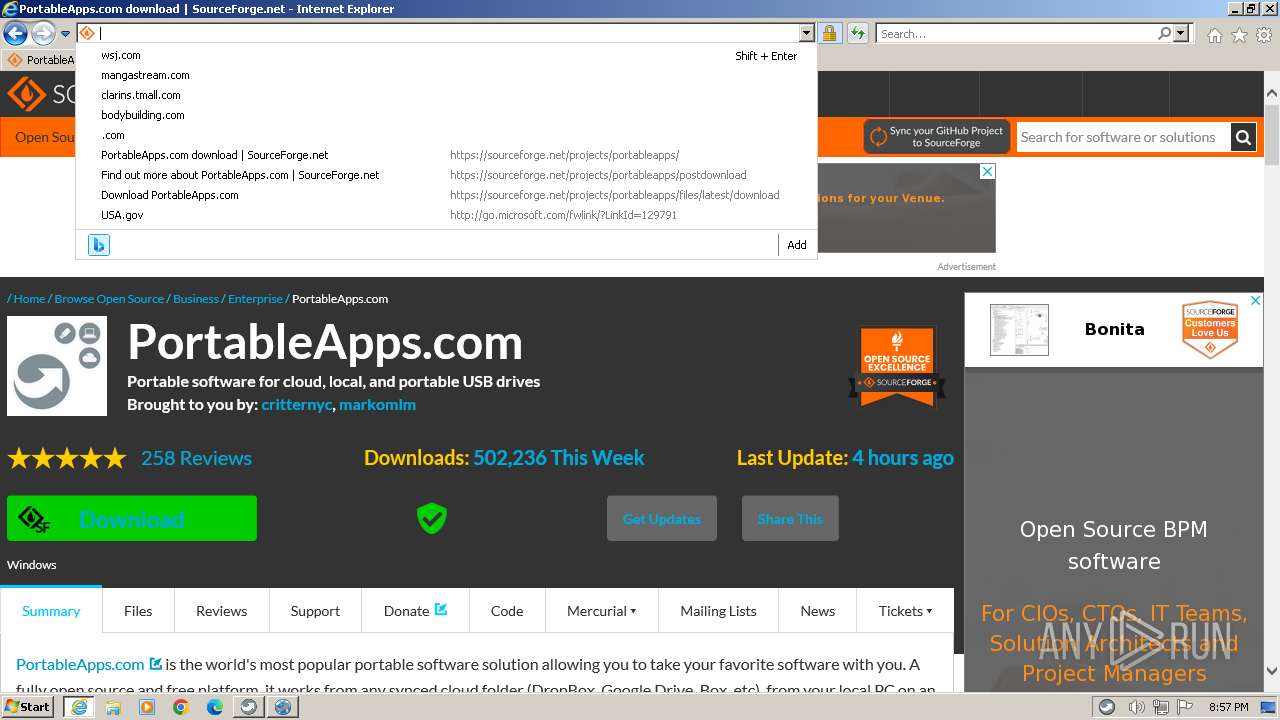1280x720 pixels.
Task: Follow the Enterprise breadcrumb link
Action: point(255,299)
